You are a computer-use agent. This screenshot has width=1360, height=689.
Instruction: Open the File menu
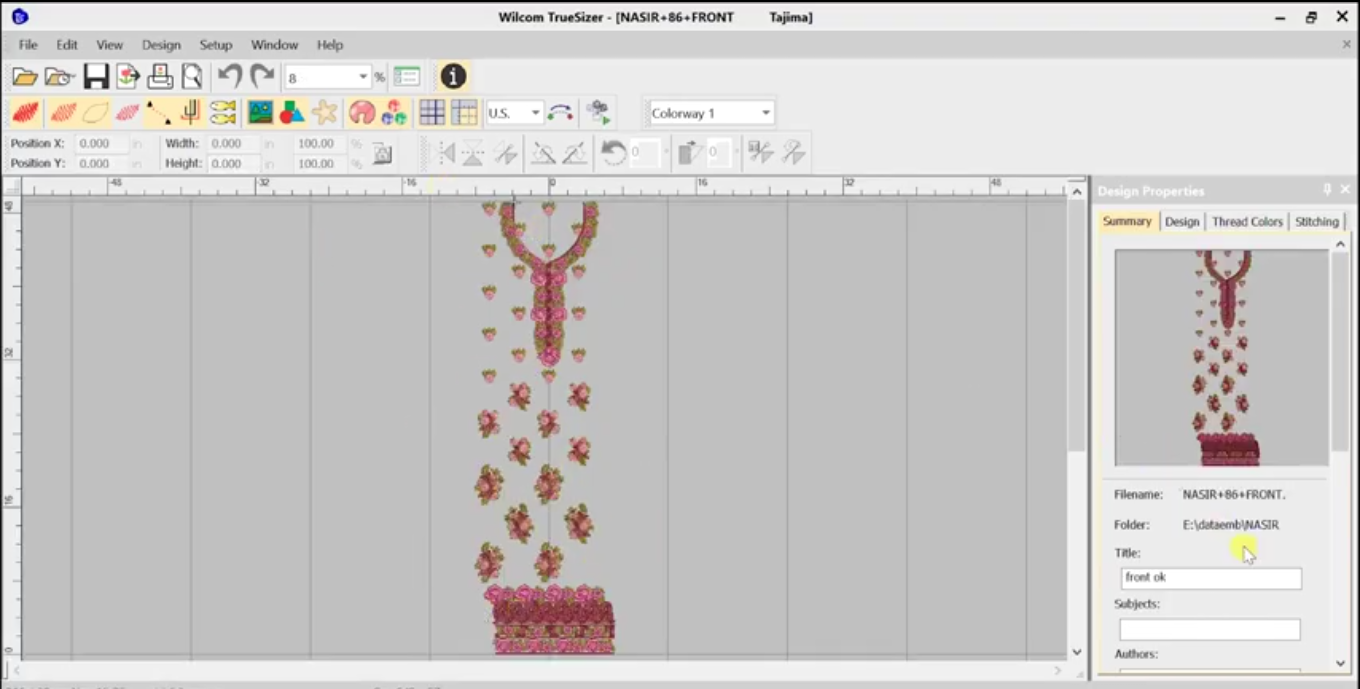[28, 45]
